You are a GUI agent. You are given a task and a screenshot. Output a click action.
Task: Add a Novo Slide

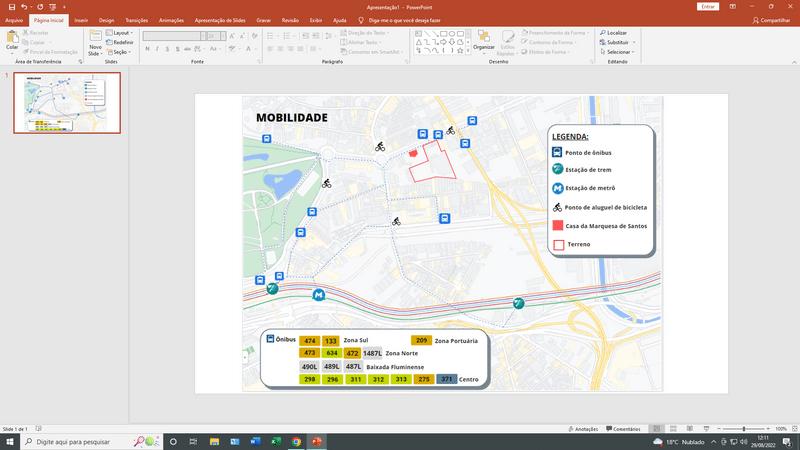(x=95, y=43)
